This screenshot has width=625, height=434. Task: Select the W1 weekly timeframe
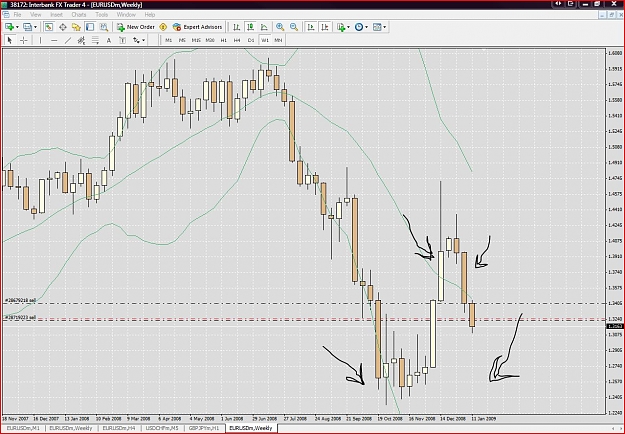coord(265,40)
